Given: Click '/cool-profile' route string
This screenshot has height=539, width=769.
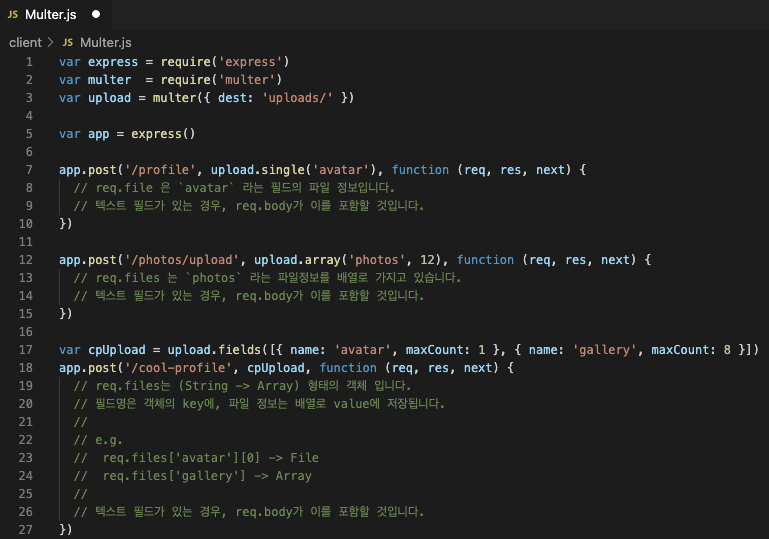Looking at the screenshot, I should tap(178, 368).
